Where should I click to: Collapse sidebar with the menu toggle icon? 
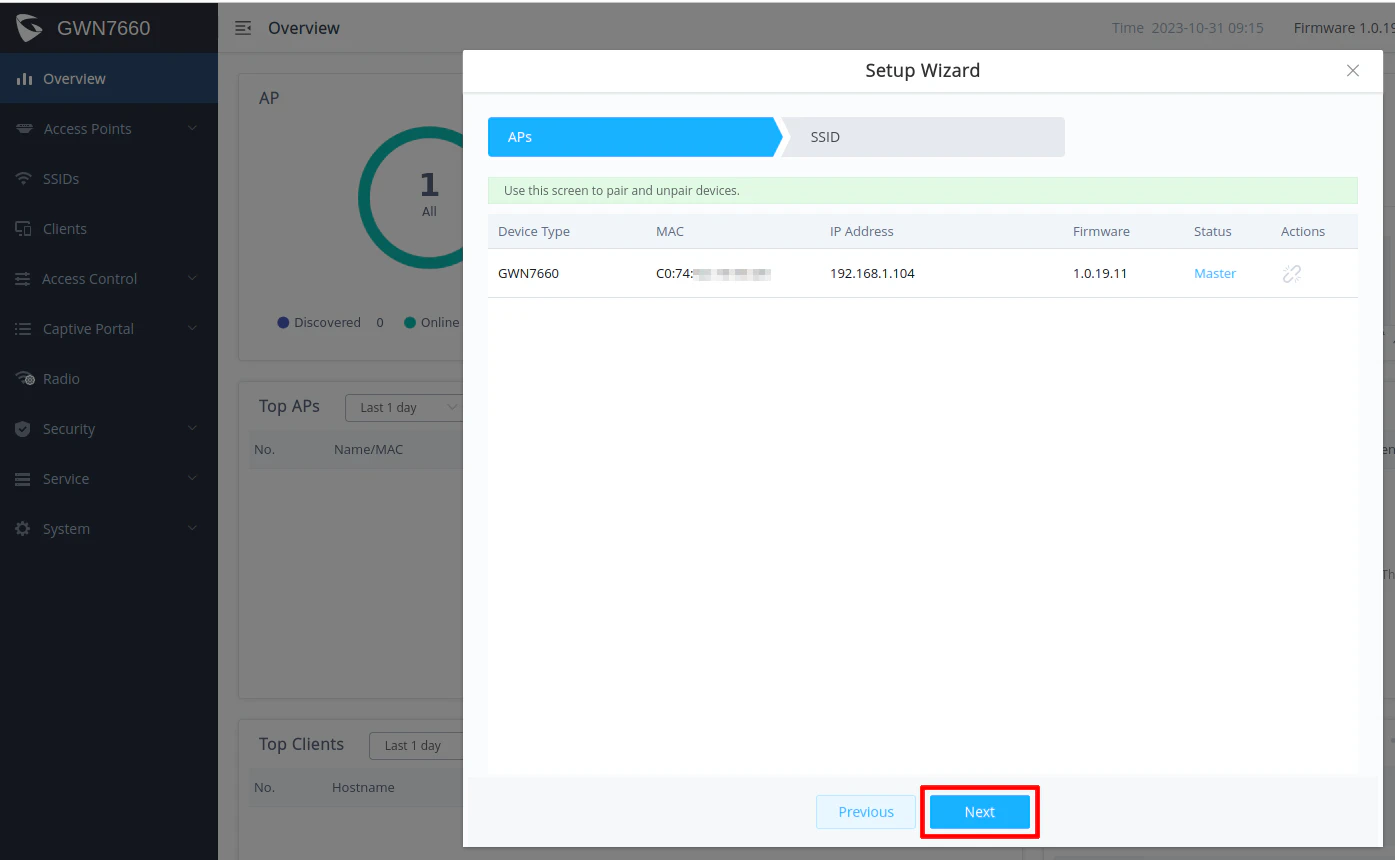click(x=243, y=28)
